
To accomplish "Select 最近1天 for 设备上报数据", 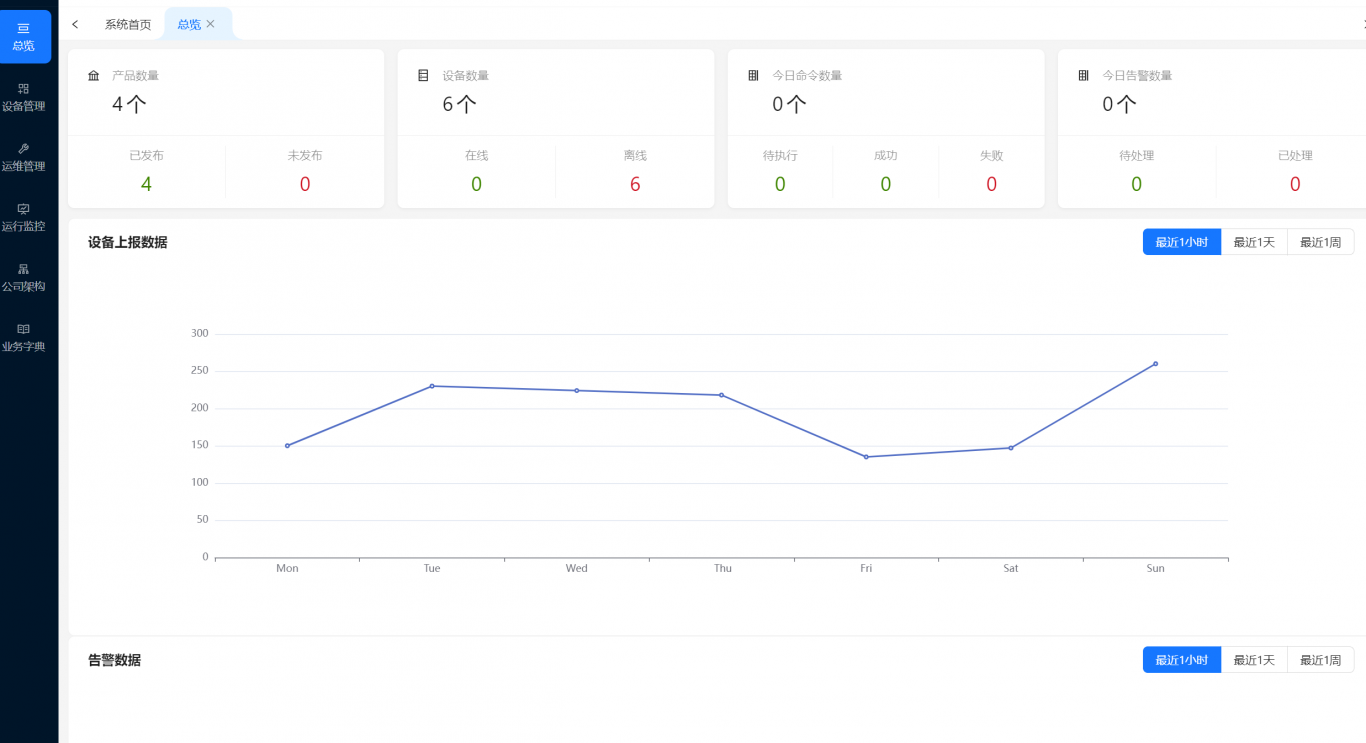I will coord(1254,242).
